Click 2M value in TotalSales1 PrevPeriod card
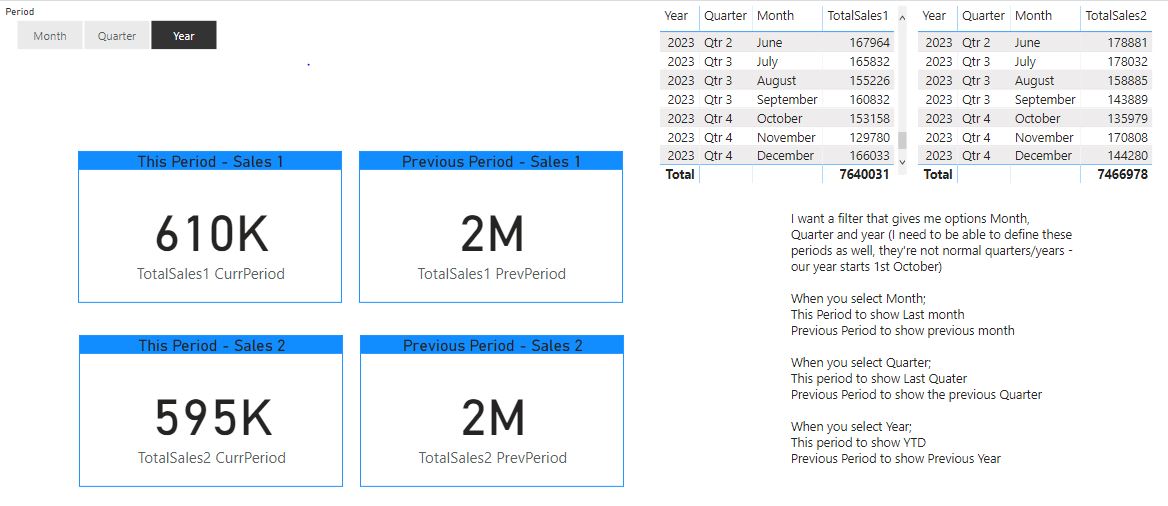The width and height of the screenshot is (1168, 506). pyautogui.click(x=492, y=233)
